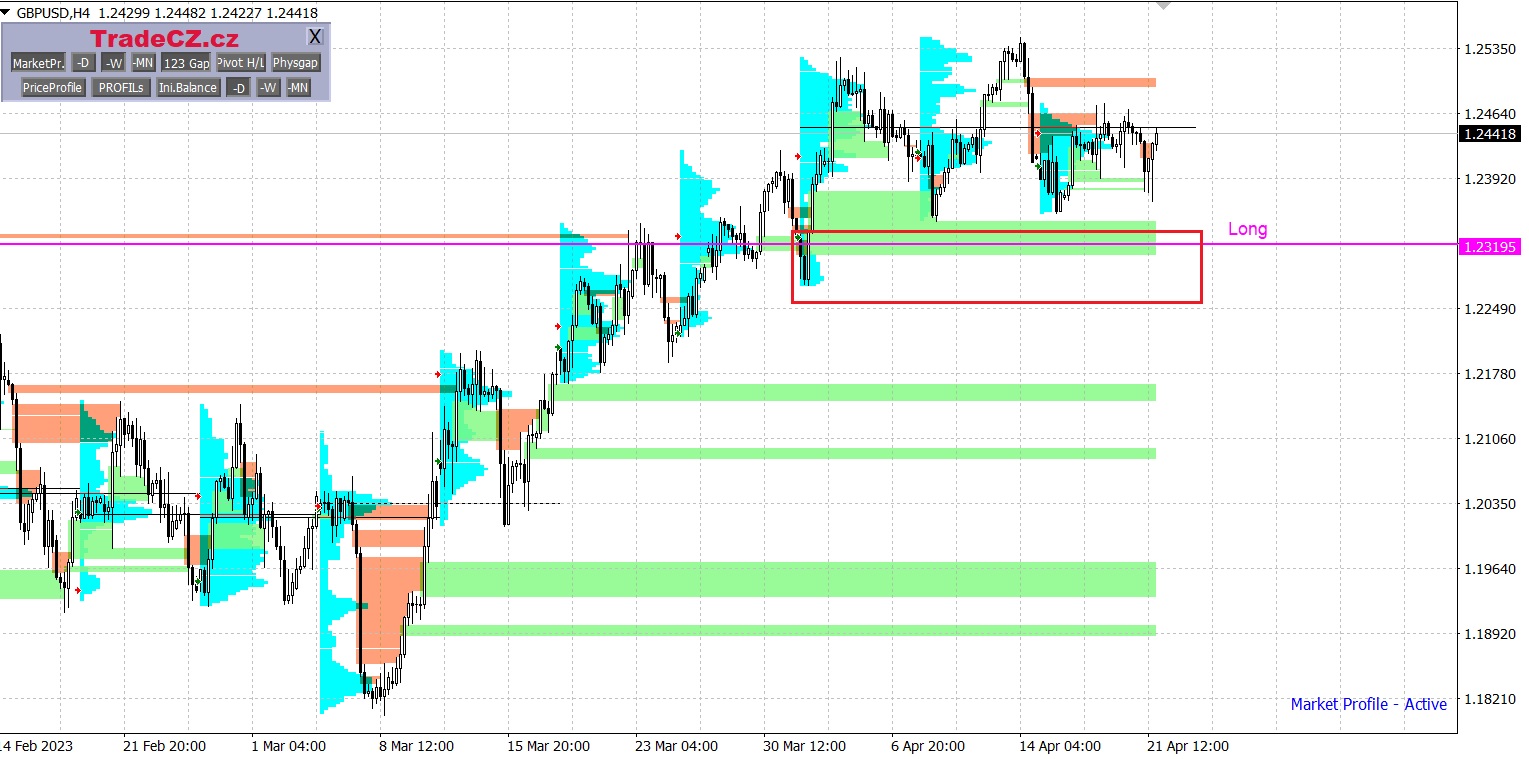Image resolution: width=1529 pixels, height=759 pixels.
Task: Activate the Physgap button
Action: (x=295, y=63)
